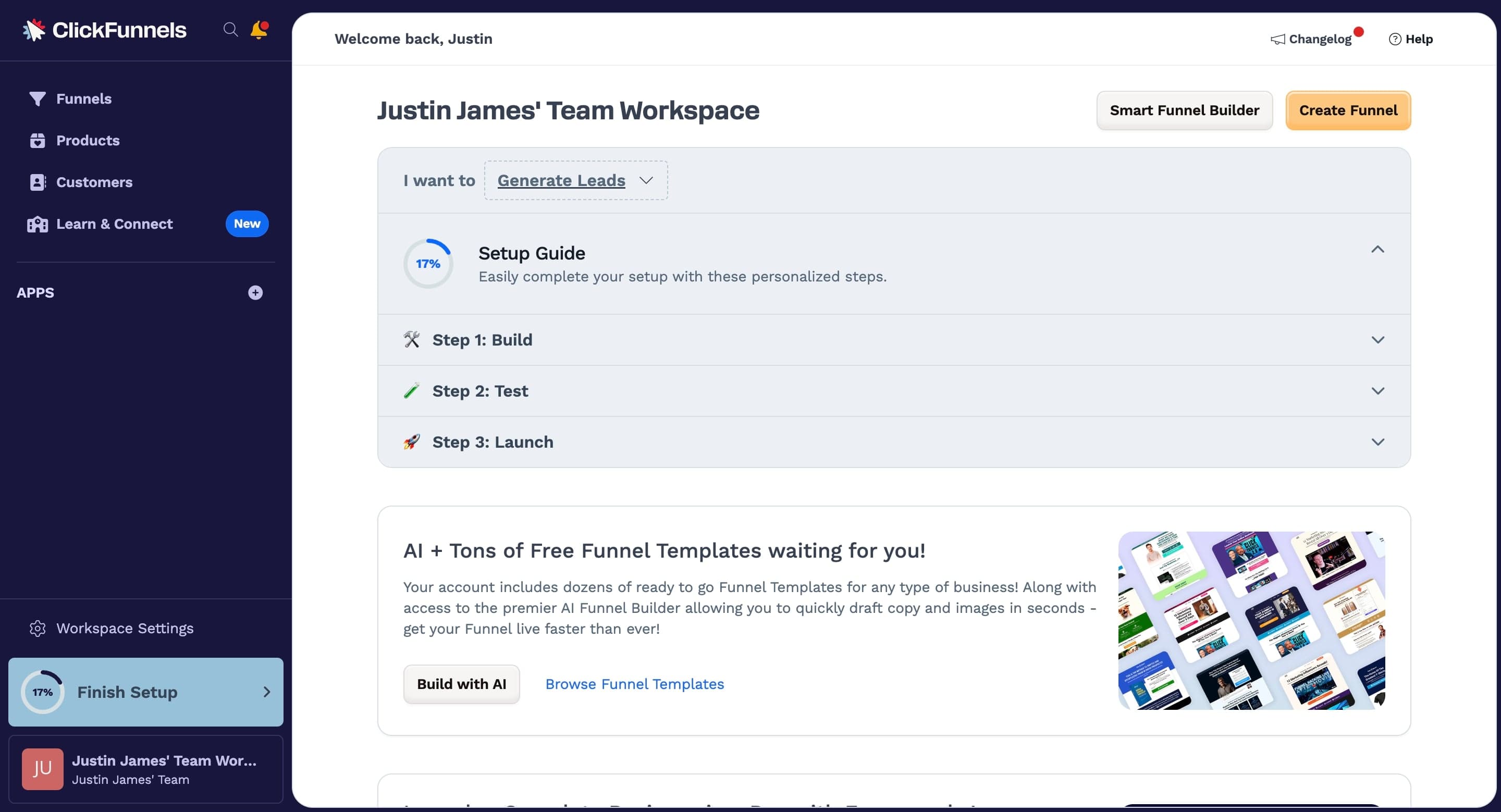Click the rocket icon for Step 3
This screenshot has height=812, width=1501.
pyautogui.click(x=412, y=442)
